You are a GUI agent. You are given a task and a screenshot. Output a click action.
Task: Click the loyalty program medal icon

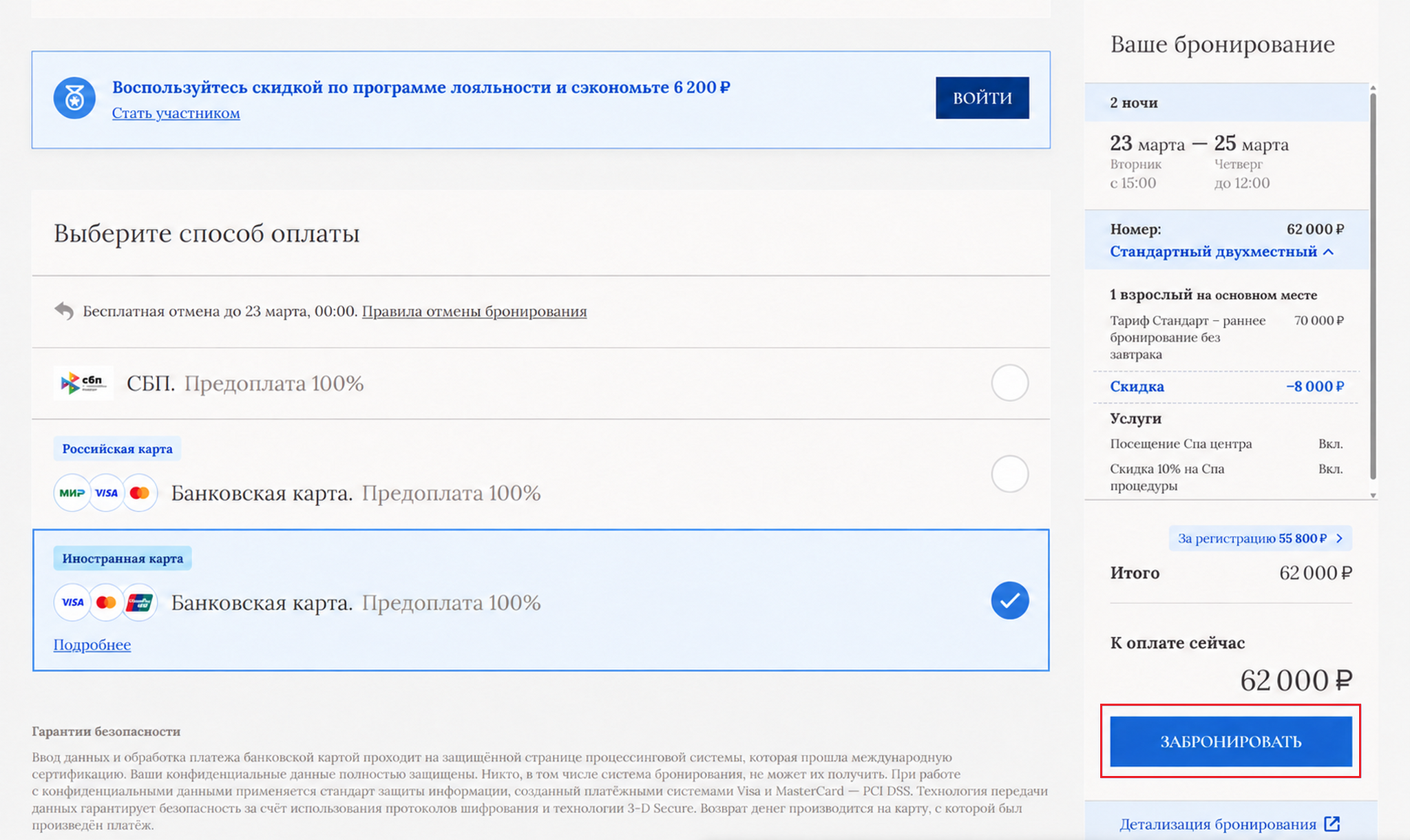(74, 98)
